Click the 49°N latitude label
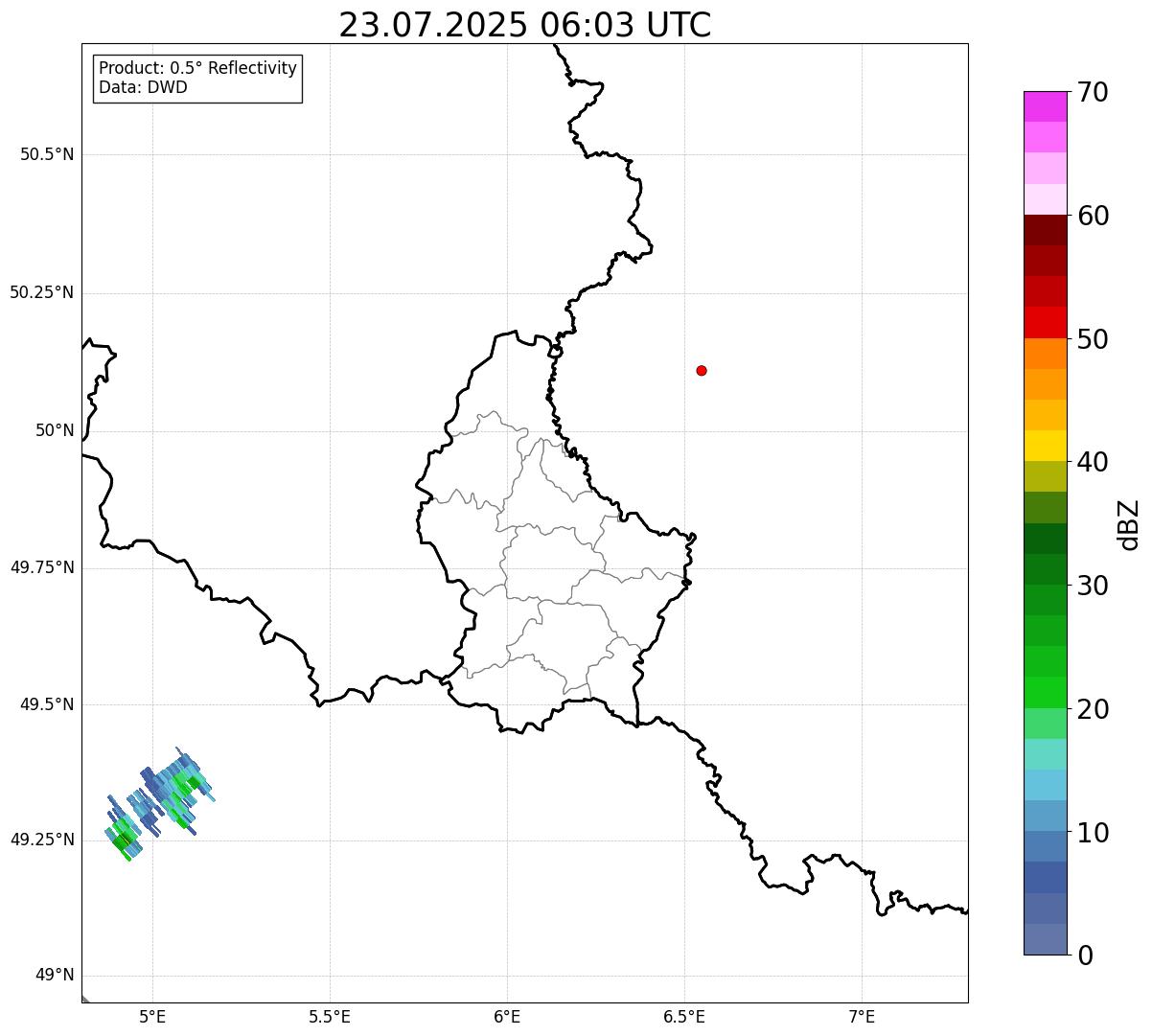 point(55,976)
